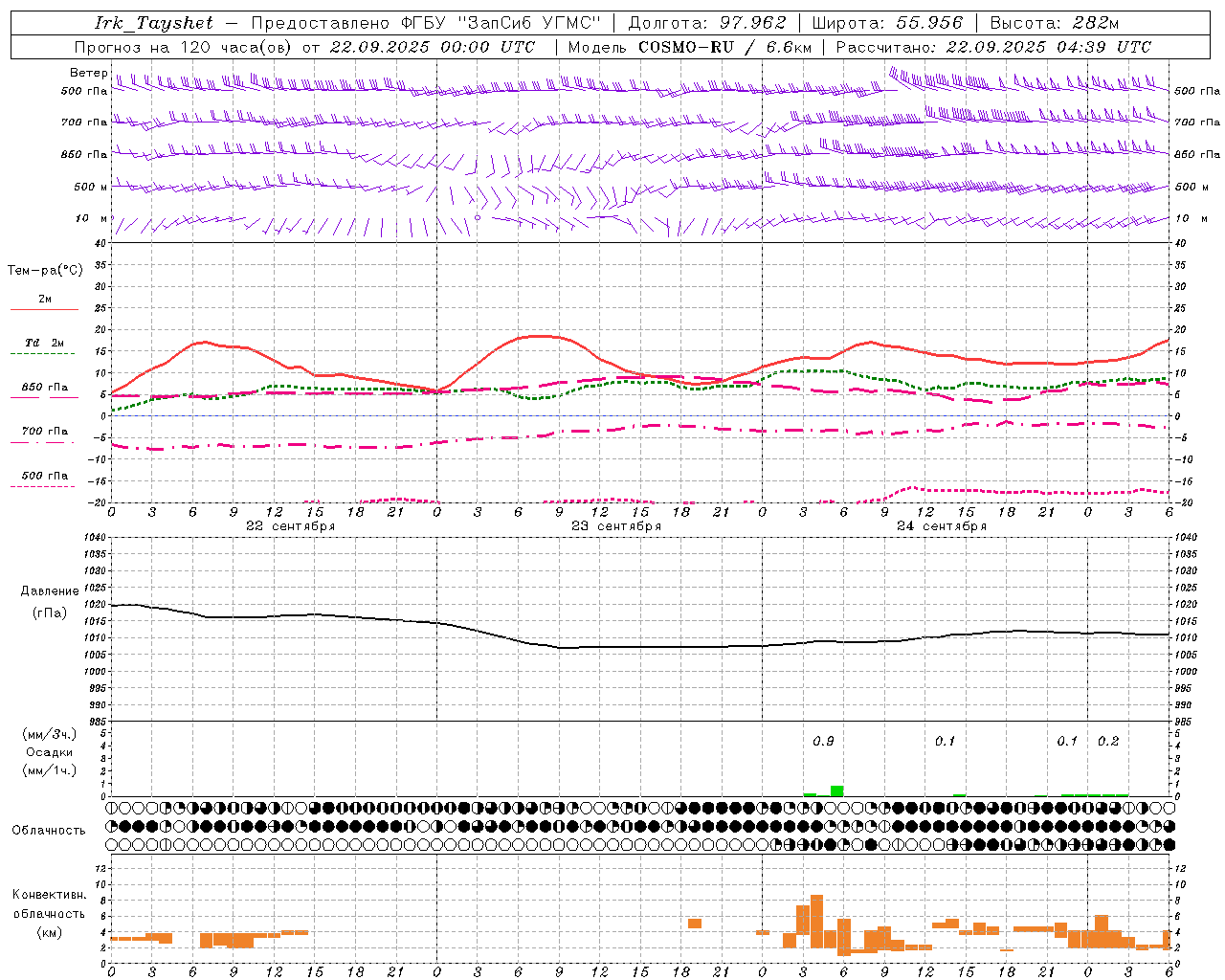
Task: Click the Ветер wind section label
Action: click(x=88, y=73)
